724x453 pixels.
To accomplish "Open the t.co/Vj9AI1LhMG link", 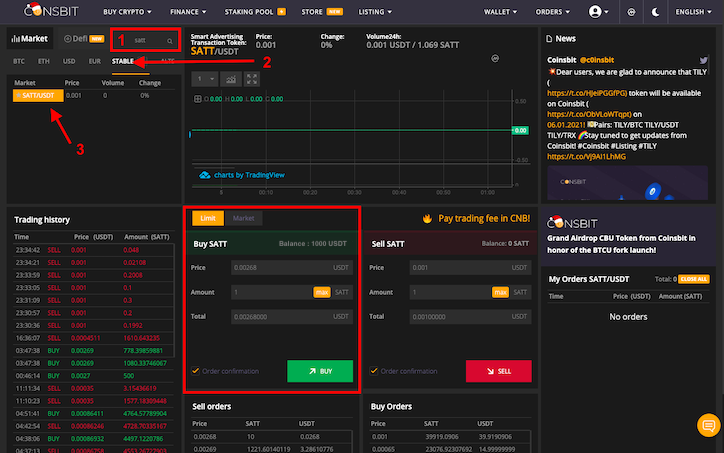I will click(x=586, y=157).
